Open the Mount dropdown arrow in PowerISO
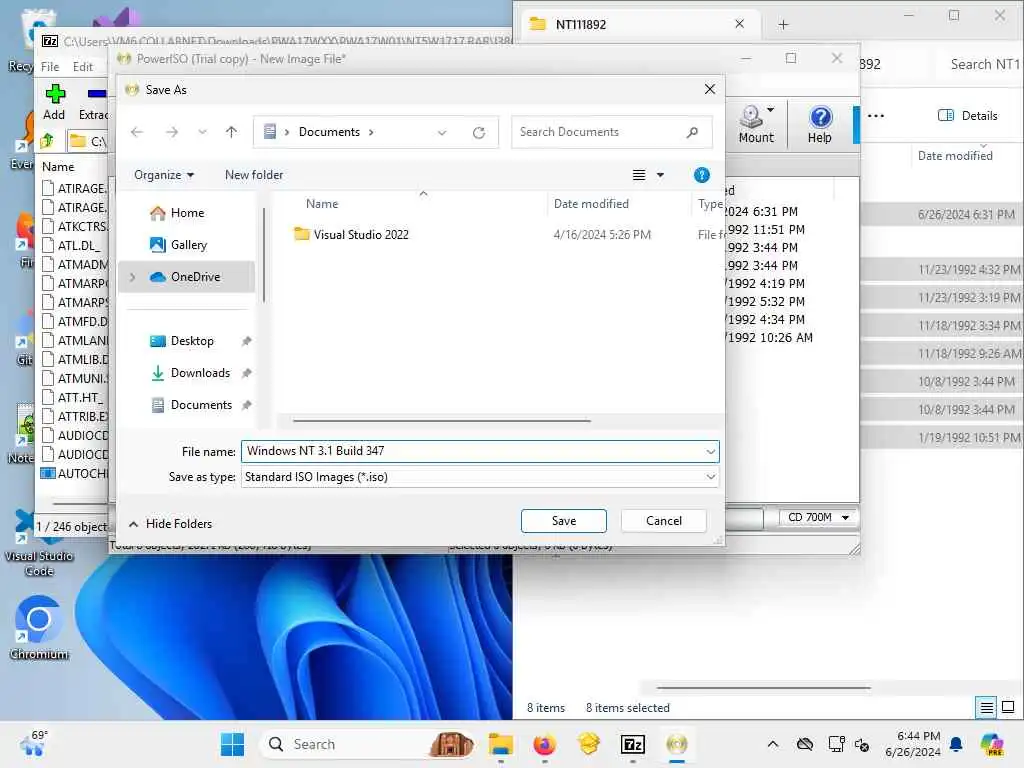The height and width of the screenshot is (768, 1024). point(771,110)
